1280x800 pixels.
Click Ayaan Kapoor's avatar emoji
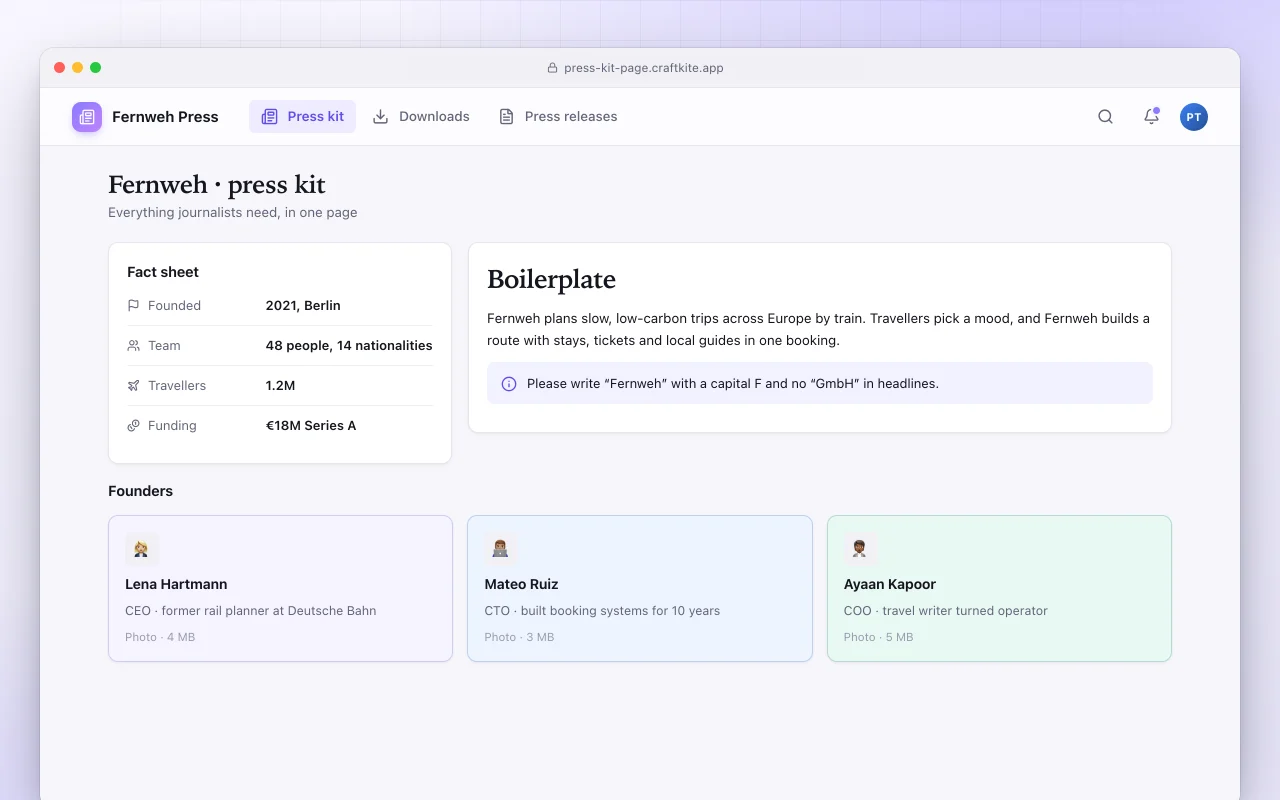point(860,549)
